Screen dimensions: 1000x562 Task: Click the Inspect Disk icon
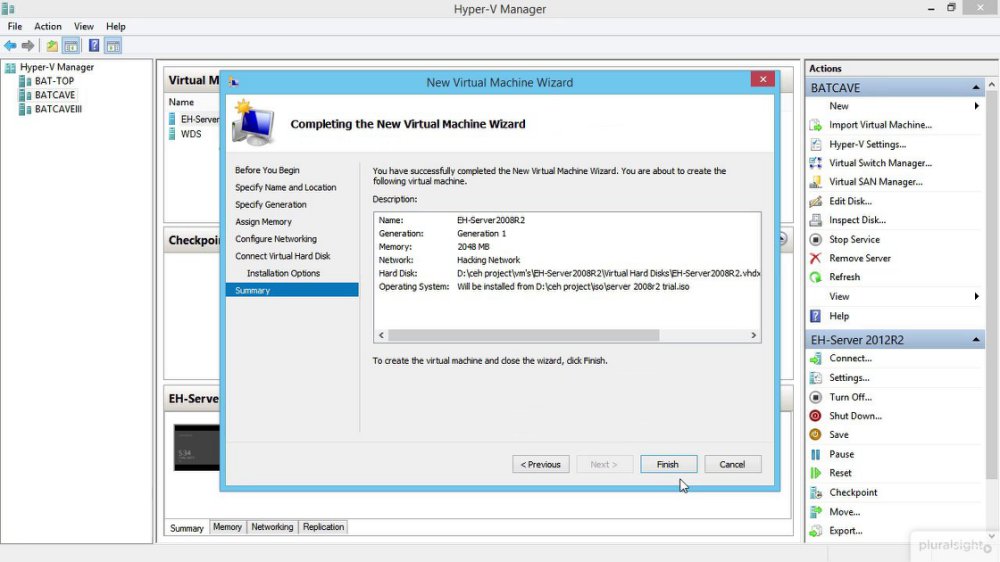coord(816,220)
